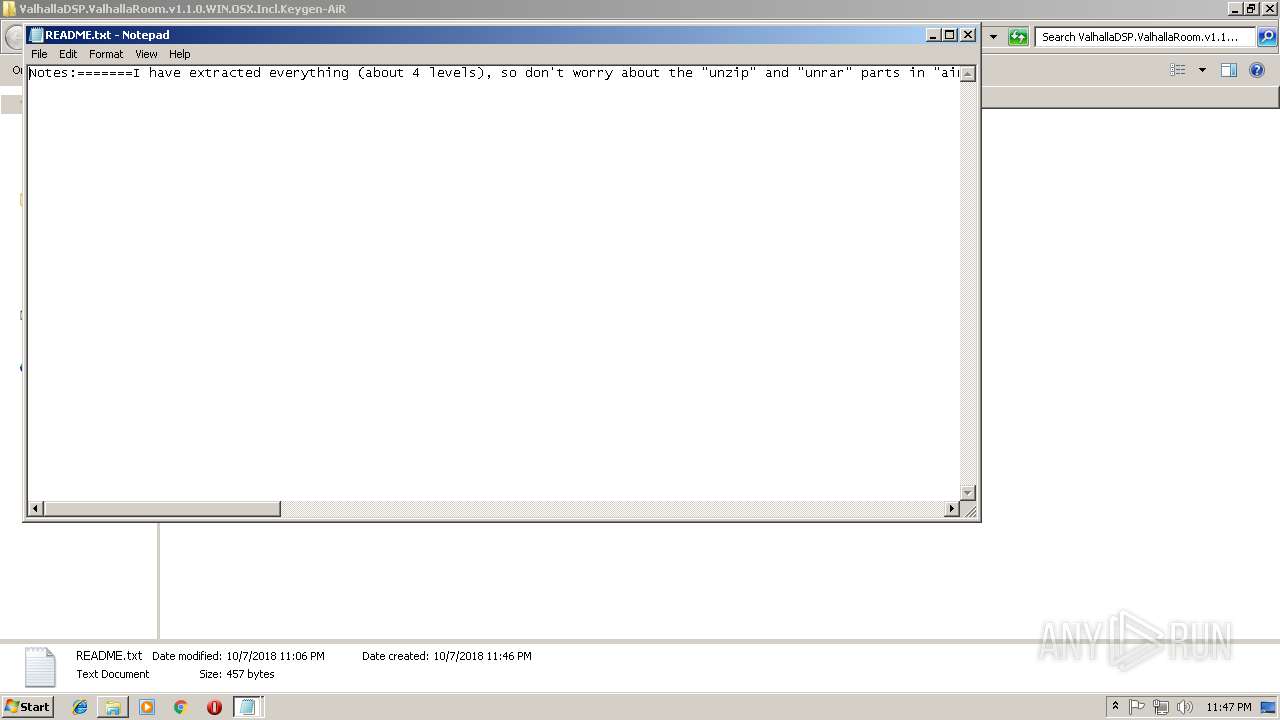The image size is (1280, 720).
Task: Click the resize grip of Notepad window
Action: 969,510
